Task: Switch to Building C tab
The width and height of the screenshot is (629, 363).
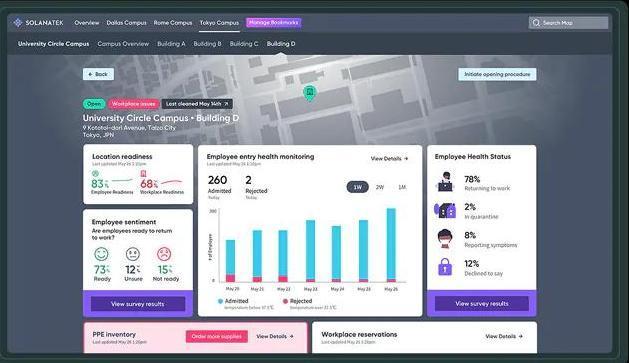Action: [x=244, y=44]
